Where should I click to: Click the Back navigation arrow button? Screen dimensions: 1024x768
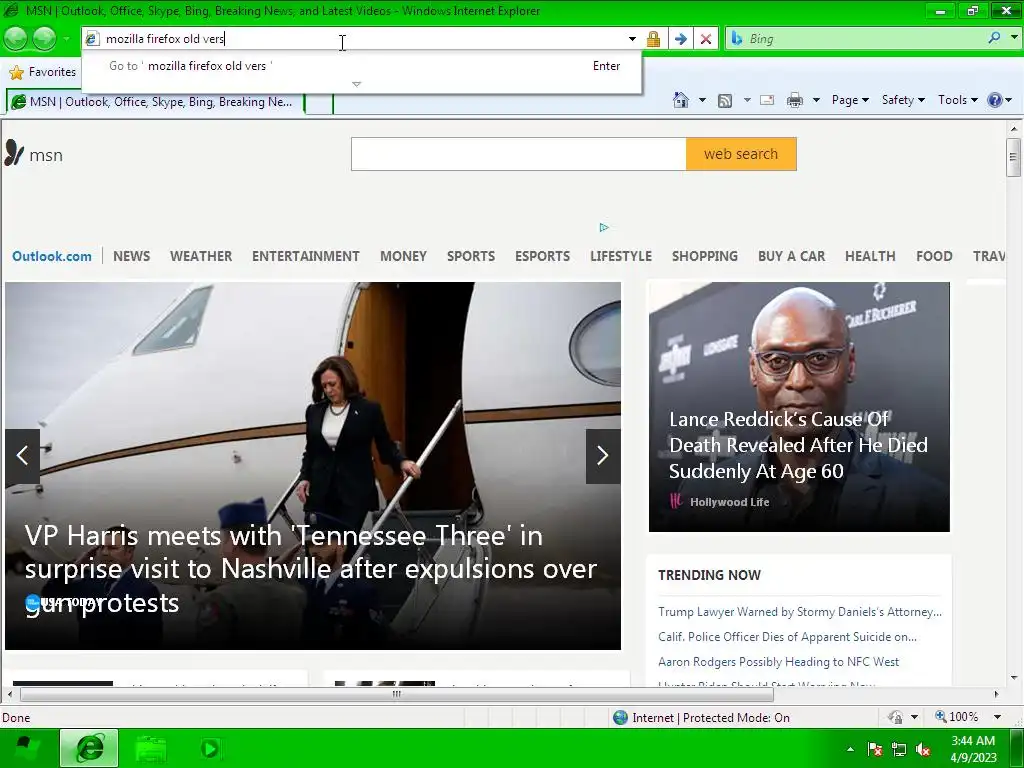(16, 39)
